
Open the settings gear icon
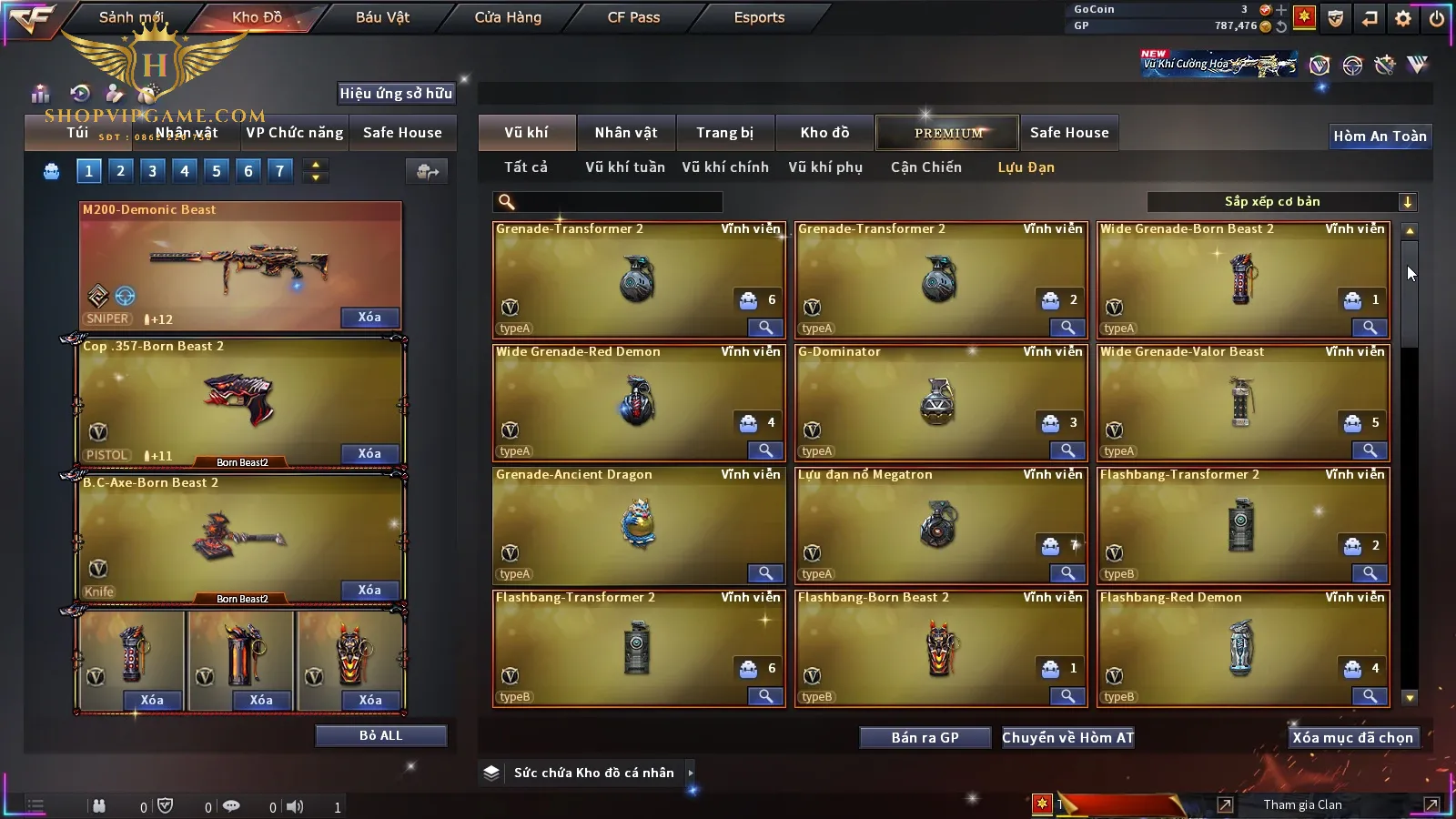click(x=1403, y=18)
